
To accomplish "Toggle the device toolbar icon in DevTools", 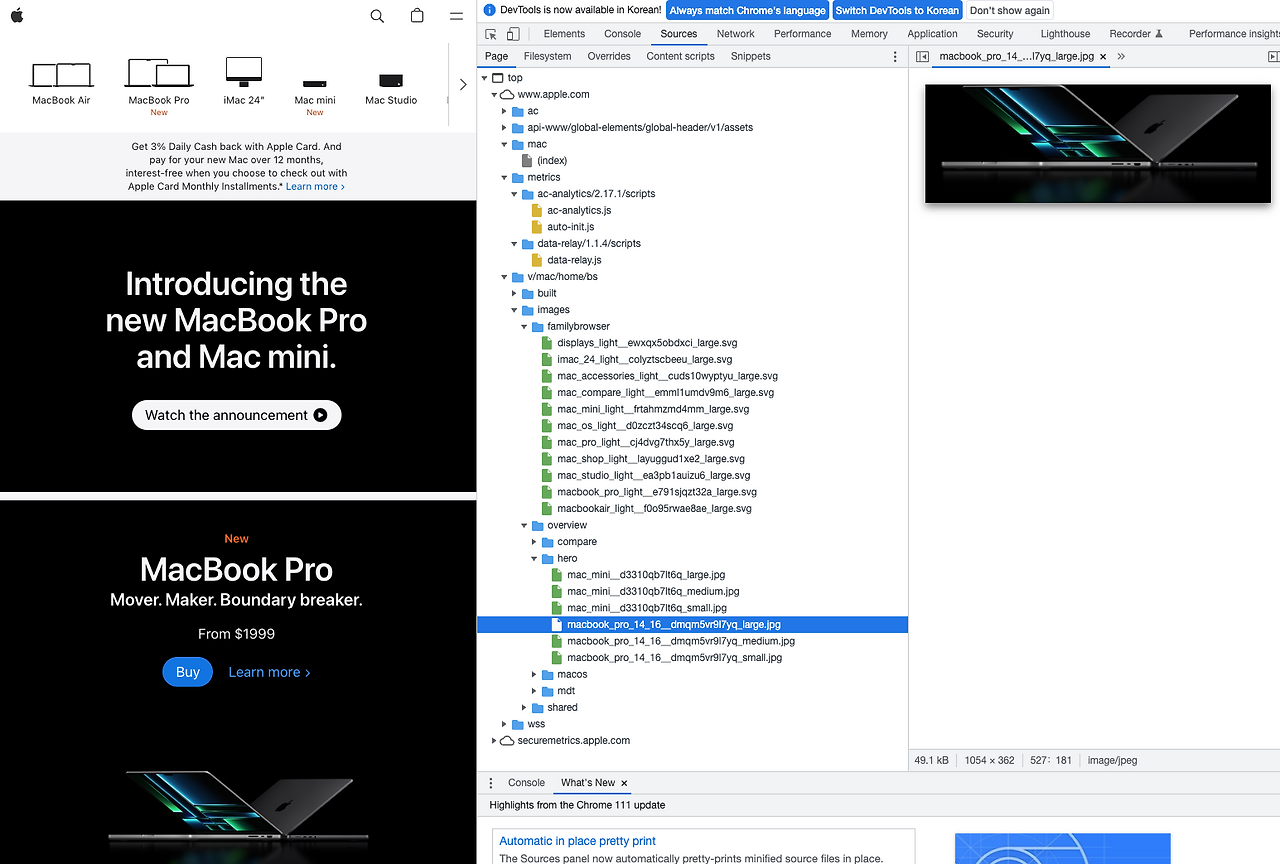I will coord(513,34).
